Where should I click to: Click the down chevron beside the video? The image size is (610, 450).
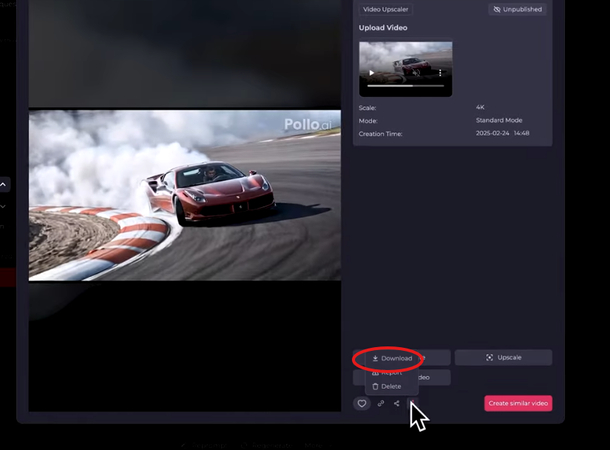[3, 206]
